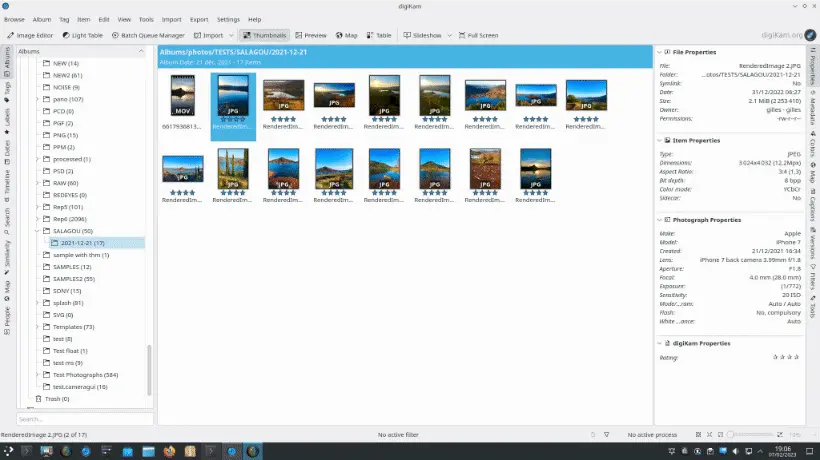The width and height of the screenshot is (820, 460).
Task: Enter Full Screen mode
Action: pyautogui.click(x=476, y=35)
